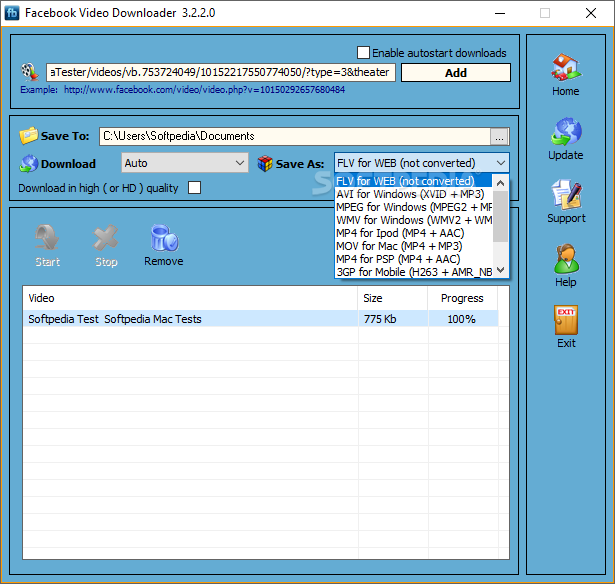Open the example facebook video link
Screen dimensions: 615x584
pos(204,90)
